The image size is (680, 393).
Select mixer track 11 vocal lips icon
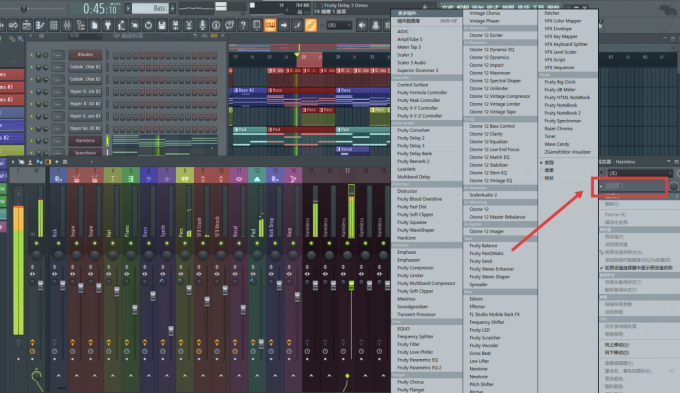pos(239,179)
